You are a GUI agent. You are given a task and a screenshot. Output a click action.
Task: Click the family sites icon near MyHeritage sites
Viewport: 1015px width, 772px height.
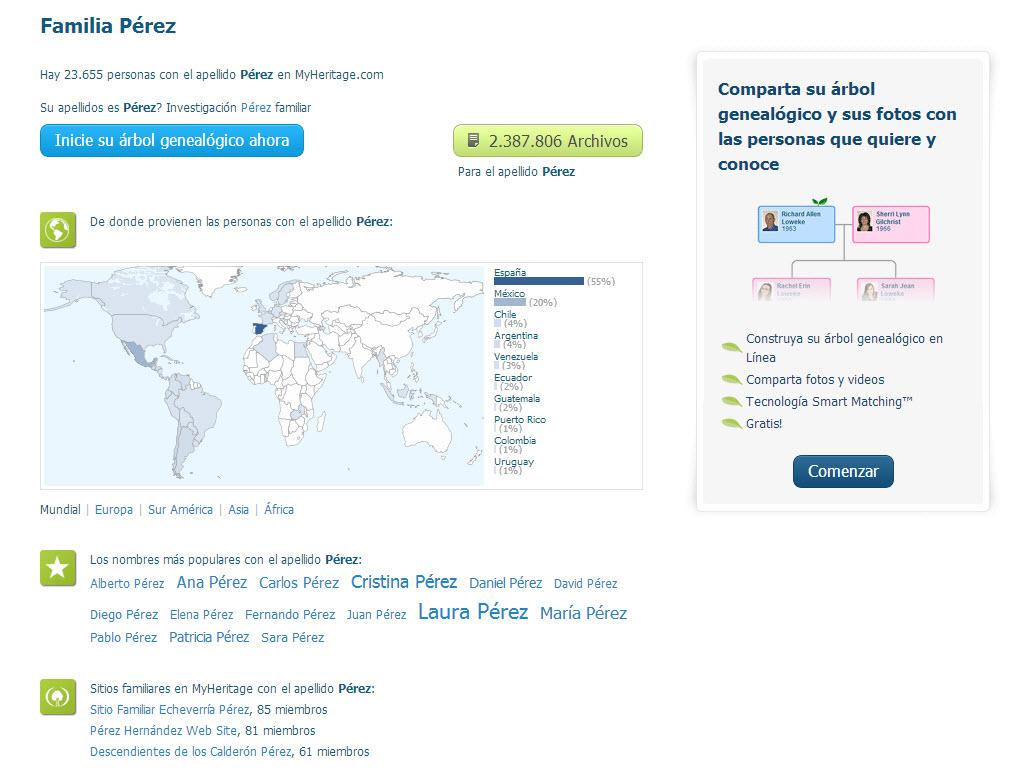tap(58, 696)
